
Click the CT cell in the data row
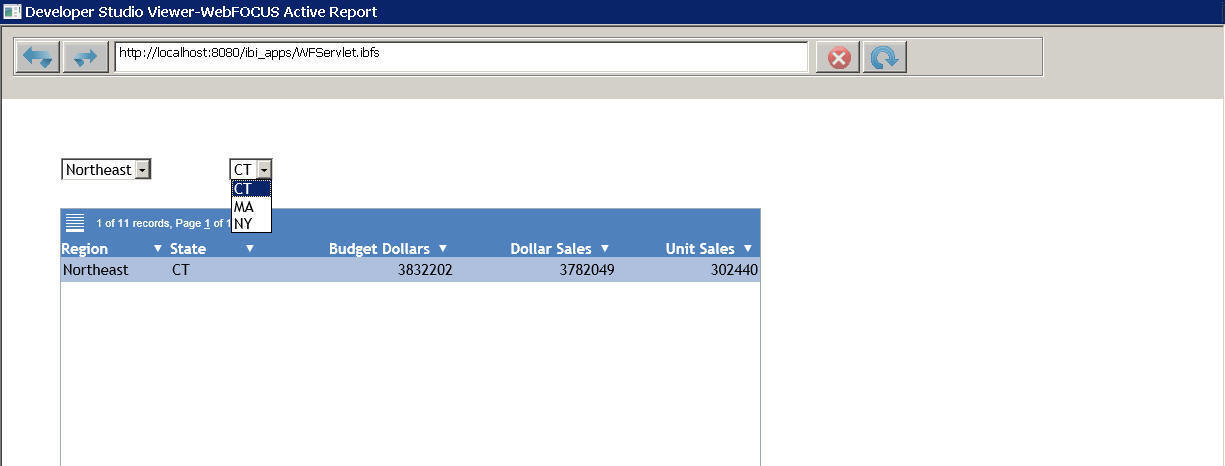point(181,270)
